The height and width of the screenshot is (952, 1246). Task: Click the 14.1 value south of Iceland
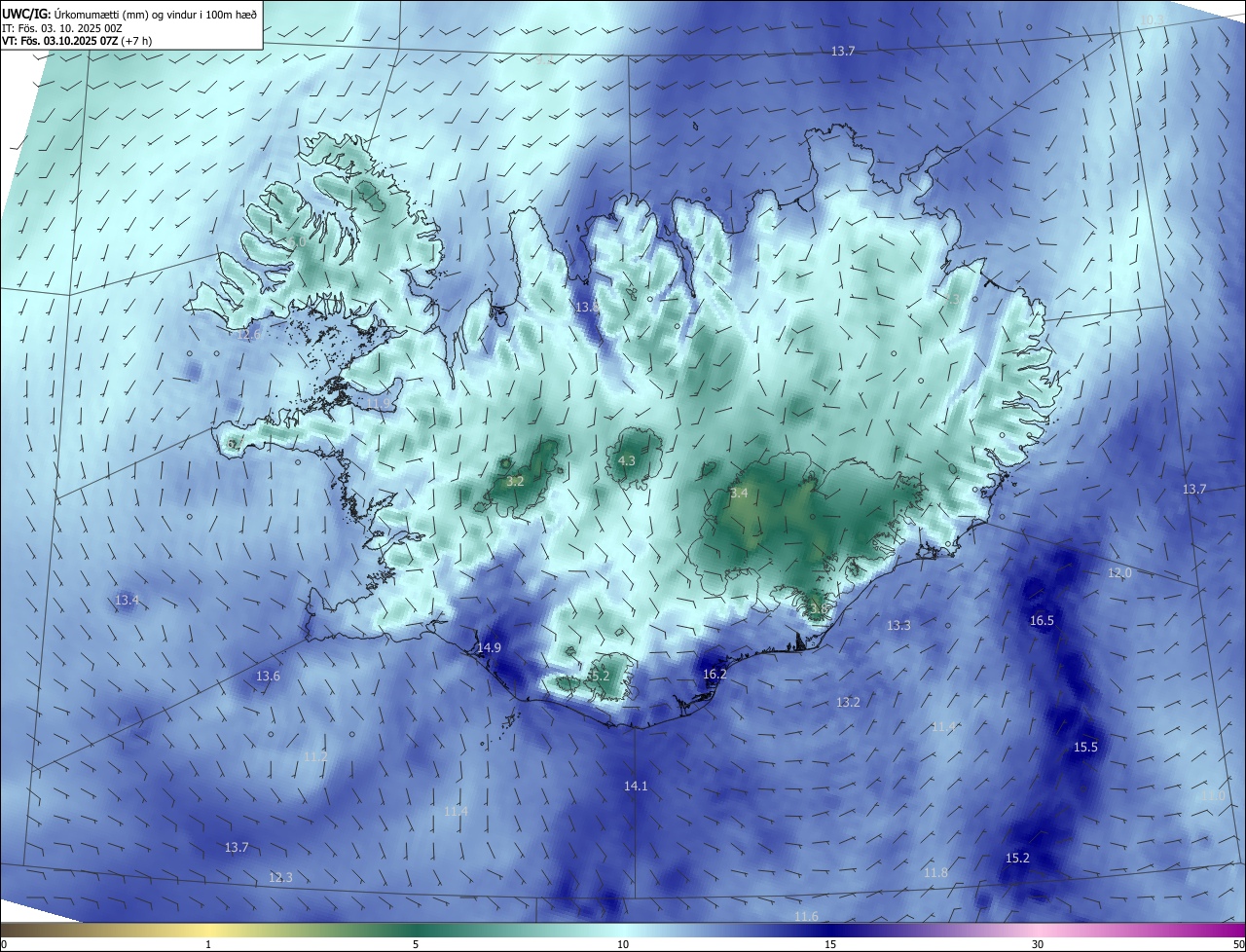tap(636, 786)
